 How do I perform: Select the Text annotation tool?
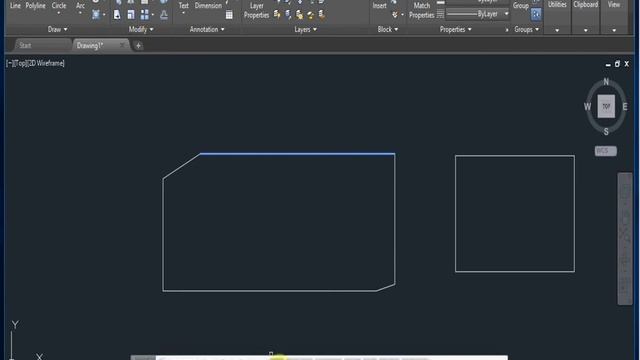pyautogui.click(x=184, y=5)
